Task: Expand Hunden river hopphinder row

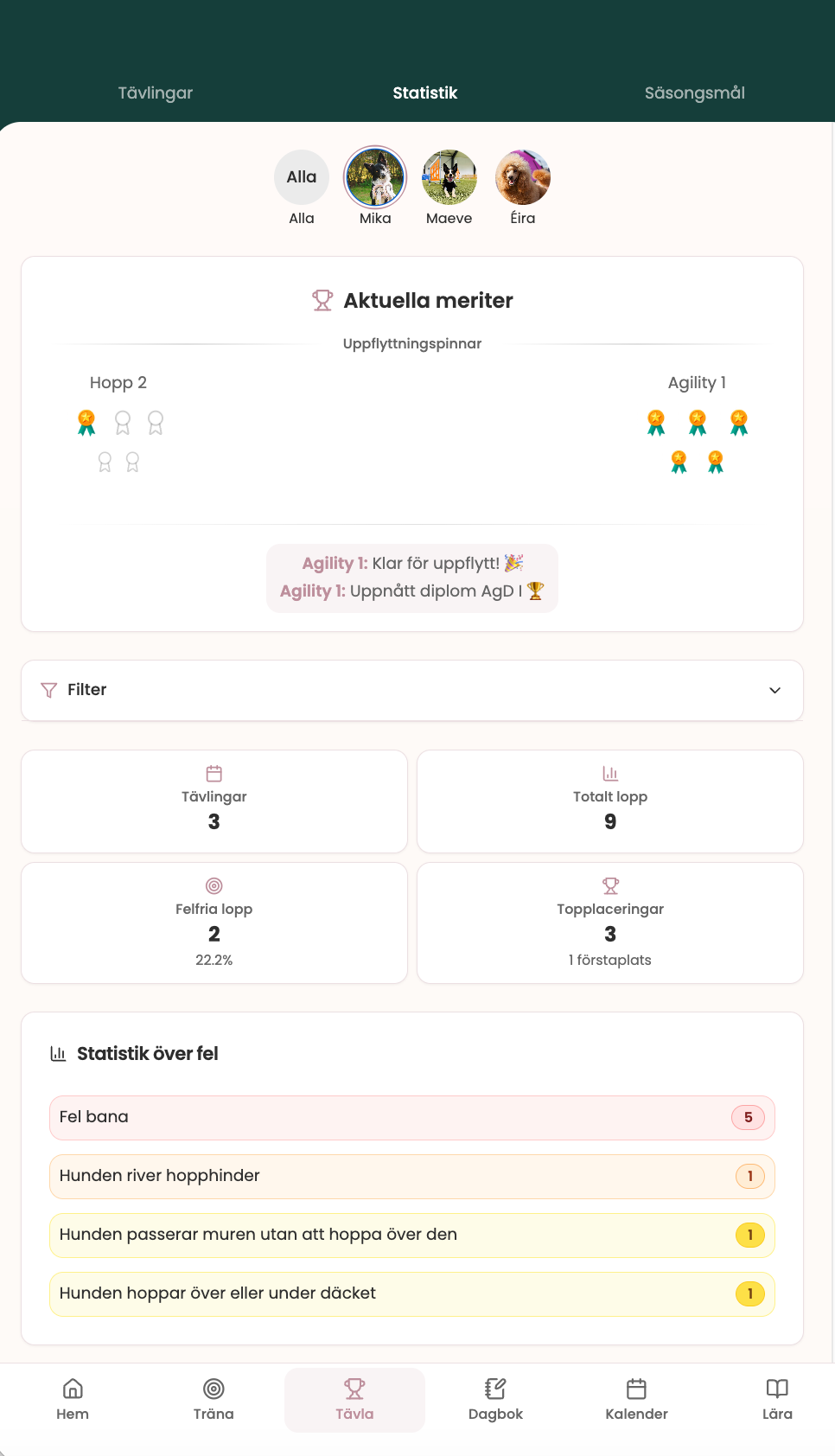Action: tap(411, 1176)
